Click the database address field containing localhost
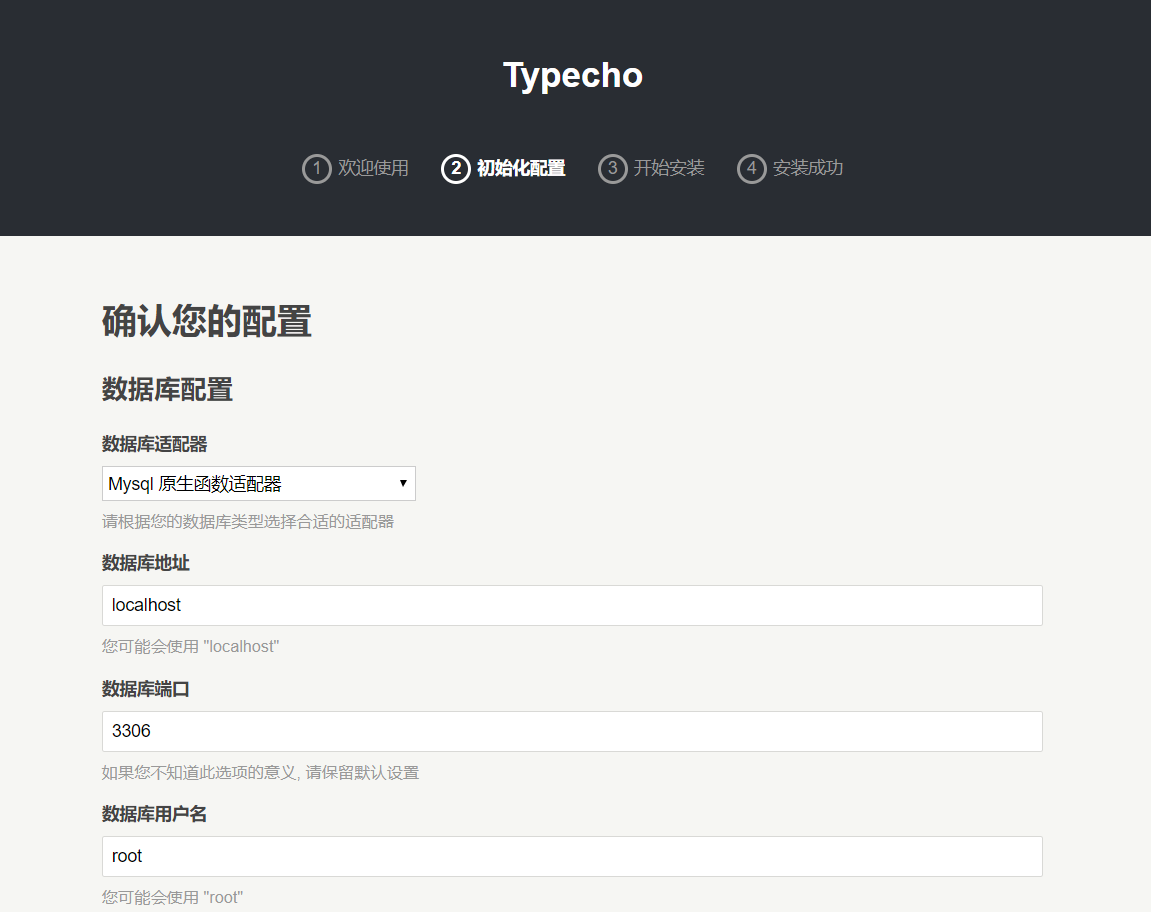Screen dimensions: 1151x912 click(572, 605)
